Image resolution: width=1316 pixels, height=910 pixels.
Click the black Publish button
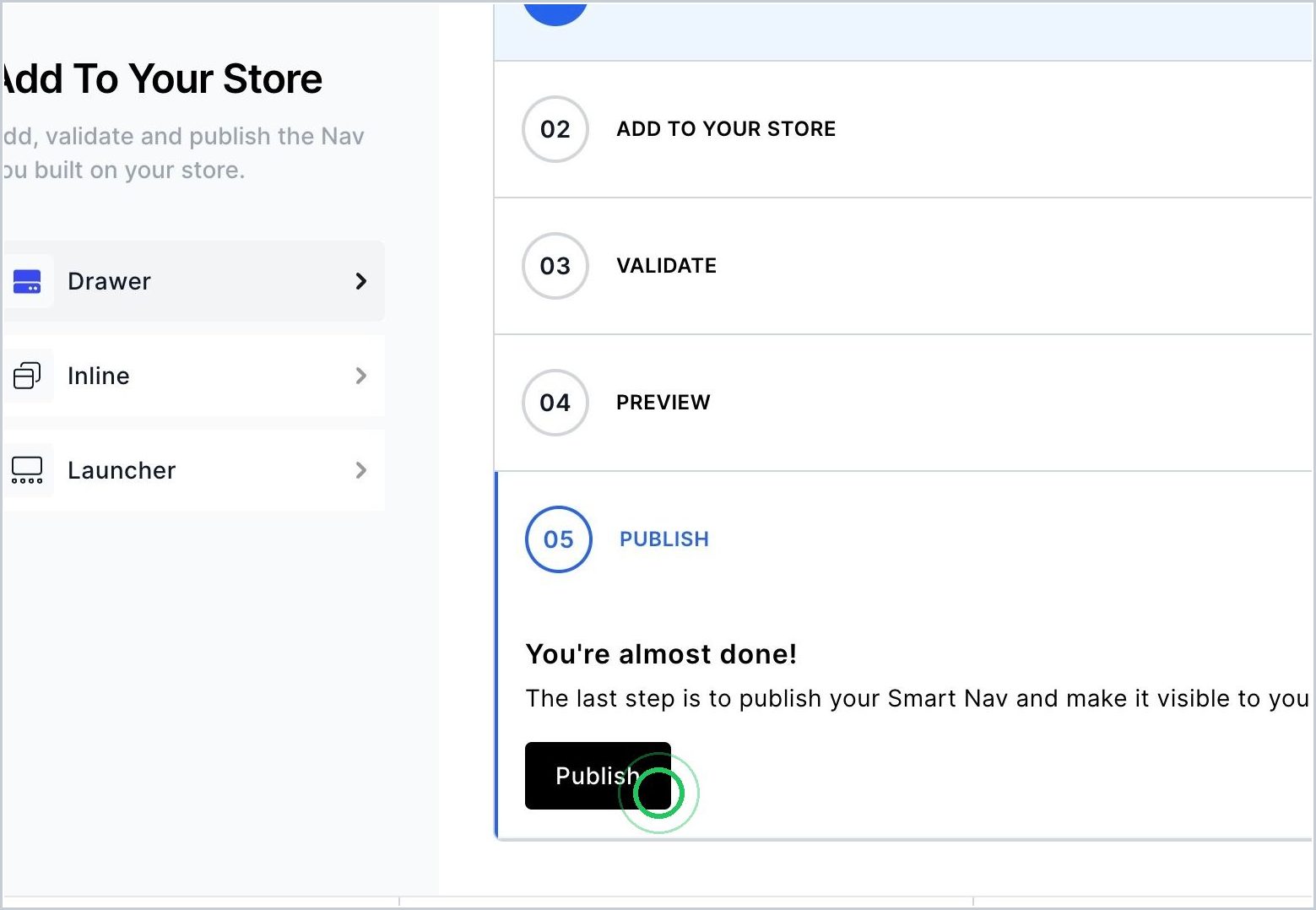click(x=598, y=776)
